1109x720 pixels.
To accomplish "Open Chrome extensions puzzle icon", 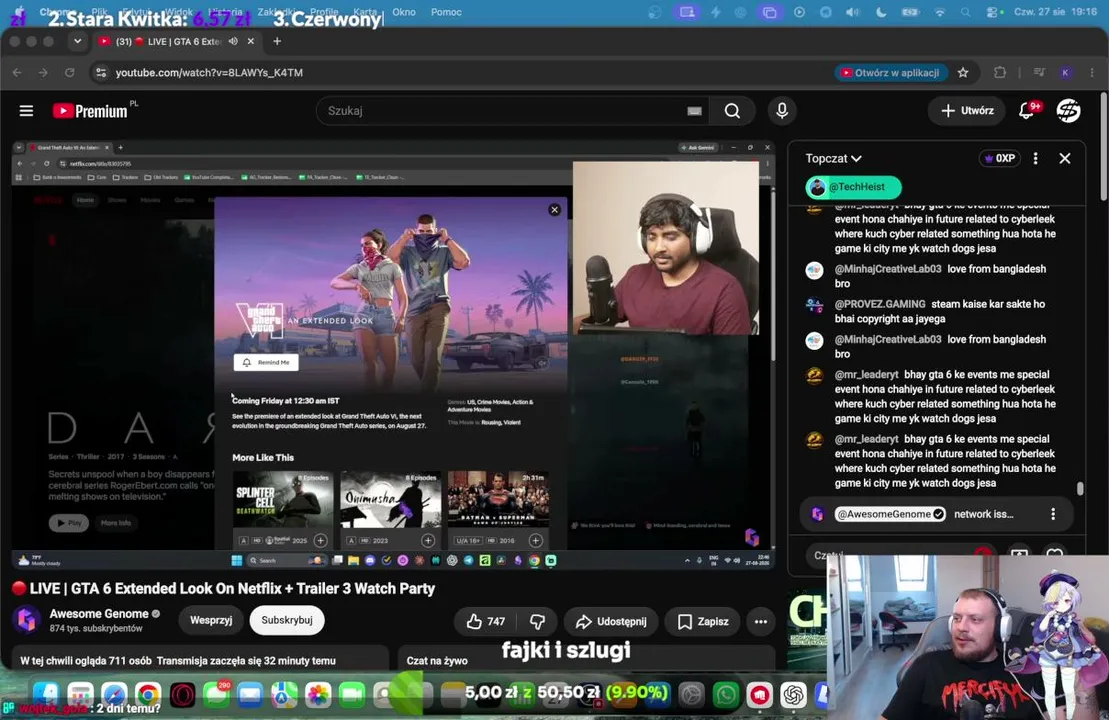I will coord(999,72).
